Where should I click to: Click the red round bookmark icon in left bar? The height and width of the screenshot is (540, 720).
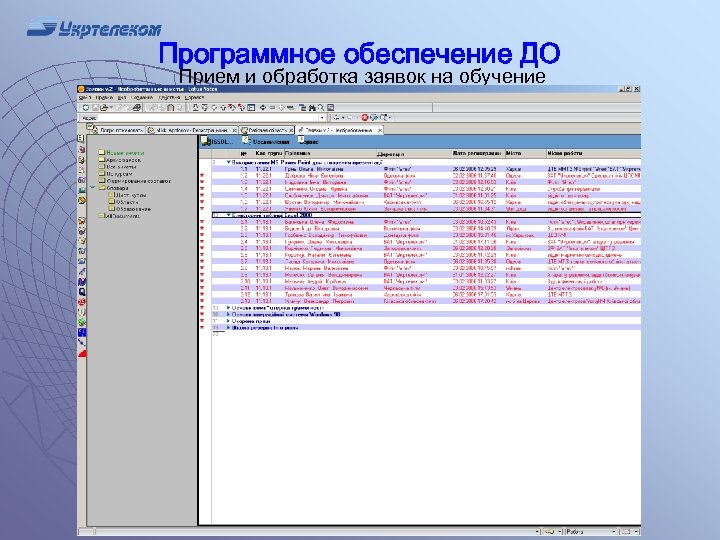(x=82, y=302)
